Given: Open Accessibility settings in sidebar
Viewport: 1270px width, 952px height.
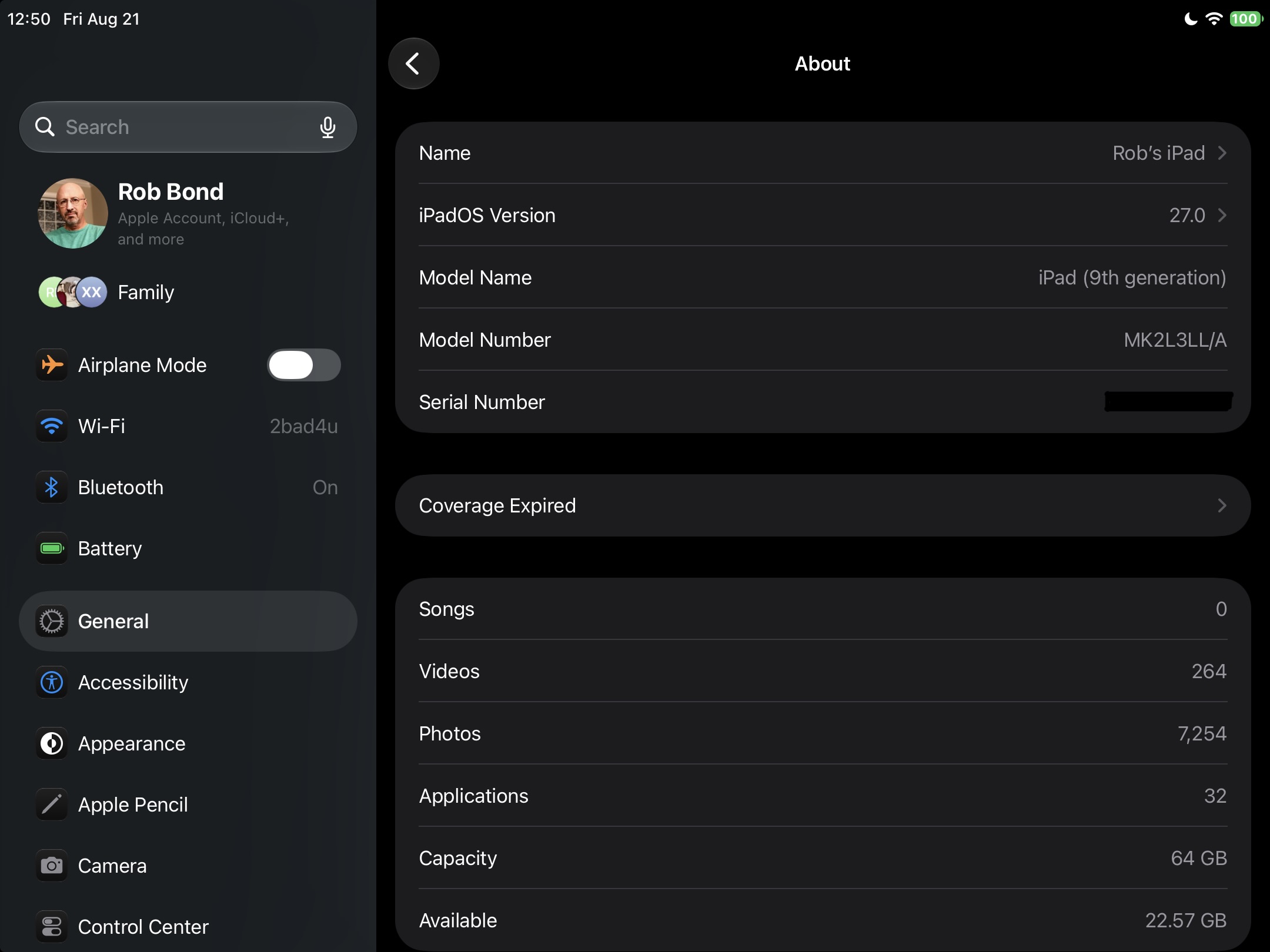Looking at the screenshot, I should click(x=188, y=682).
